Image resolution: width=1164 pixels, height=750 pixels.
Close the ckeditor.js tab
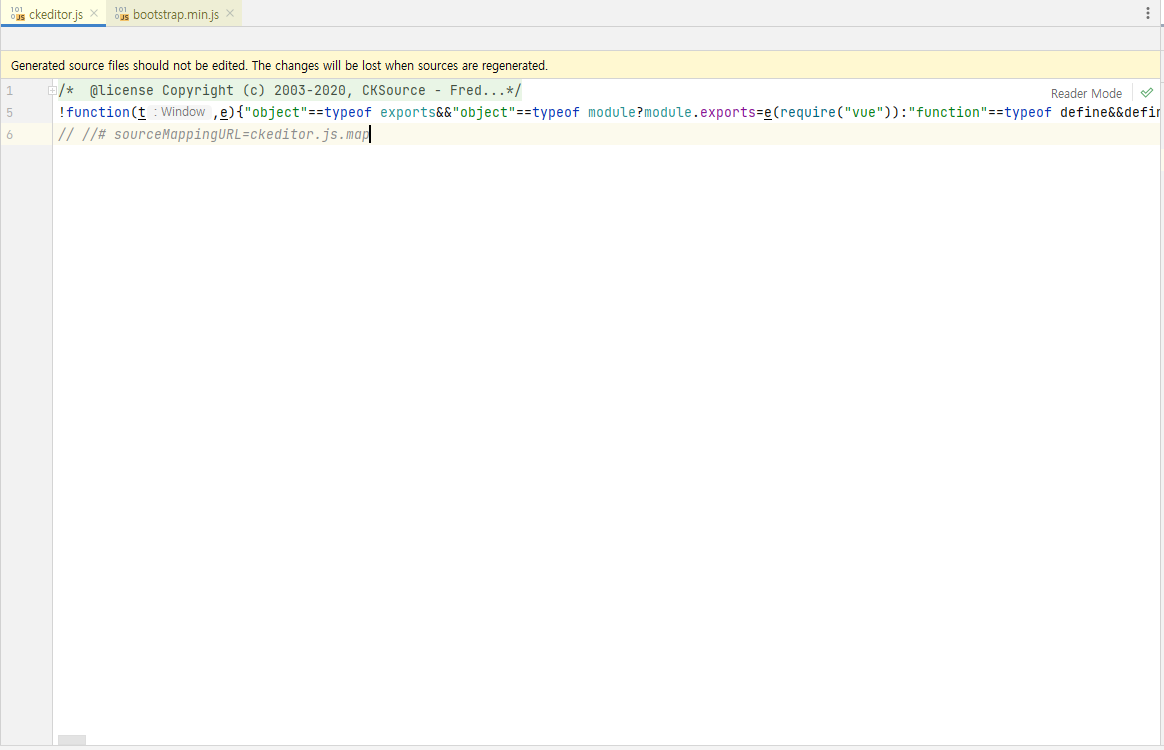[95, 14]
